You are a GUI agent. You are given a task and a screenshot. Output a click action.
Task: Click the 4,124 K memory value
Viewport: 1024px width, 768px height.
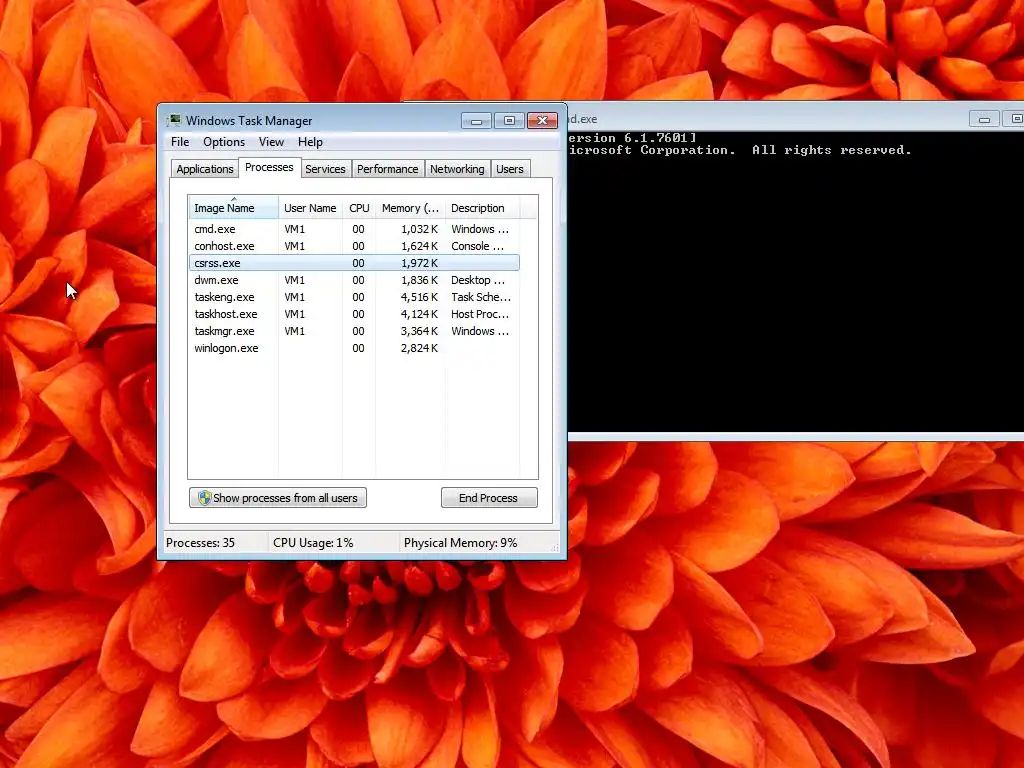coord(419,314)
